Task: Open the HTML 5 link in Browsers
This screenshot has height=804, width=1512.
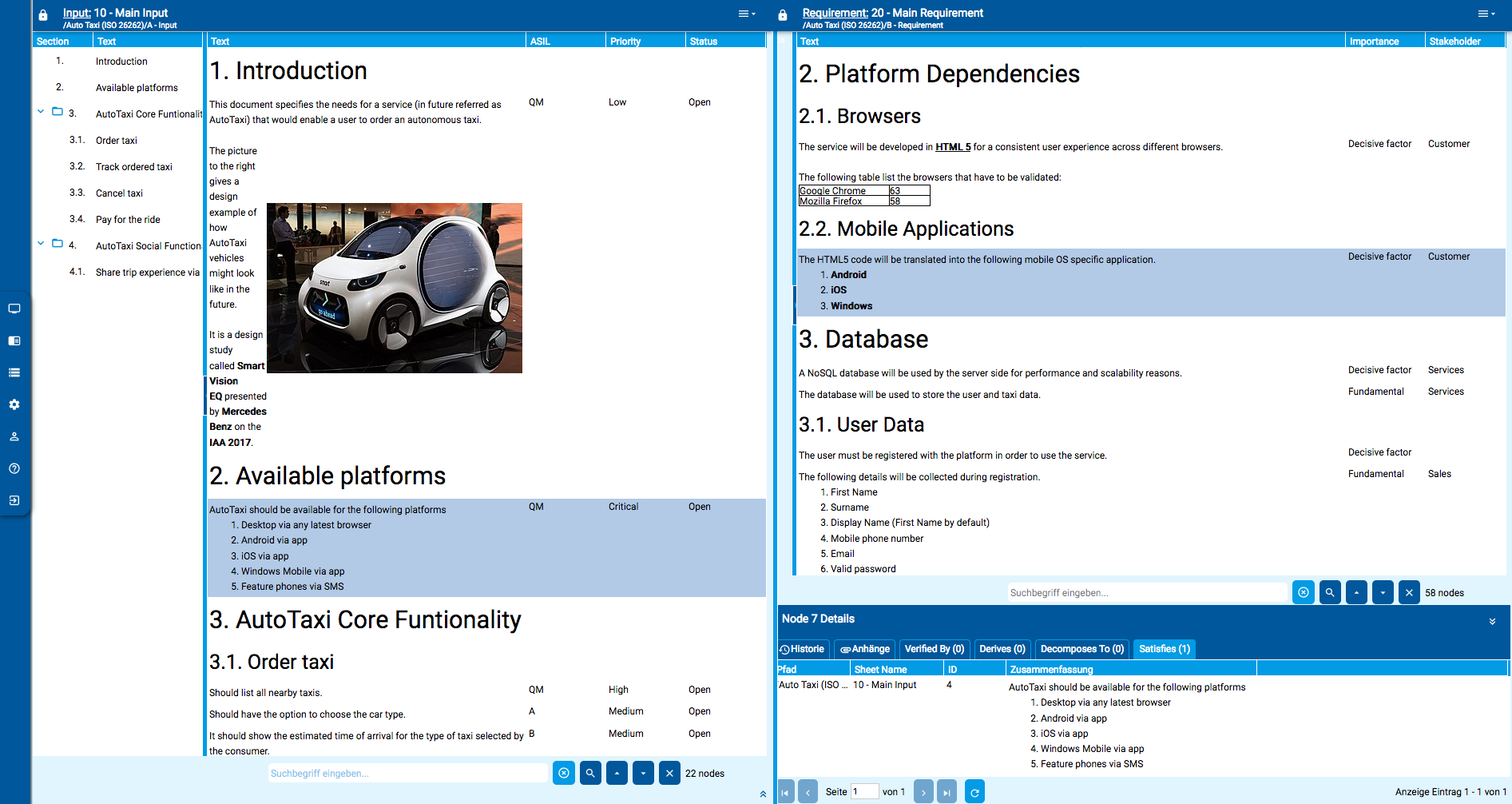Action: point(953,147)
